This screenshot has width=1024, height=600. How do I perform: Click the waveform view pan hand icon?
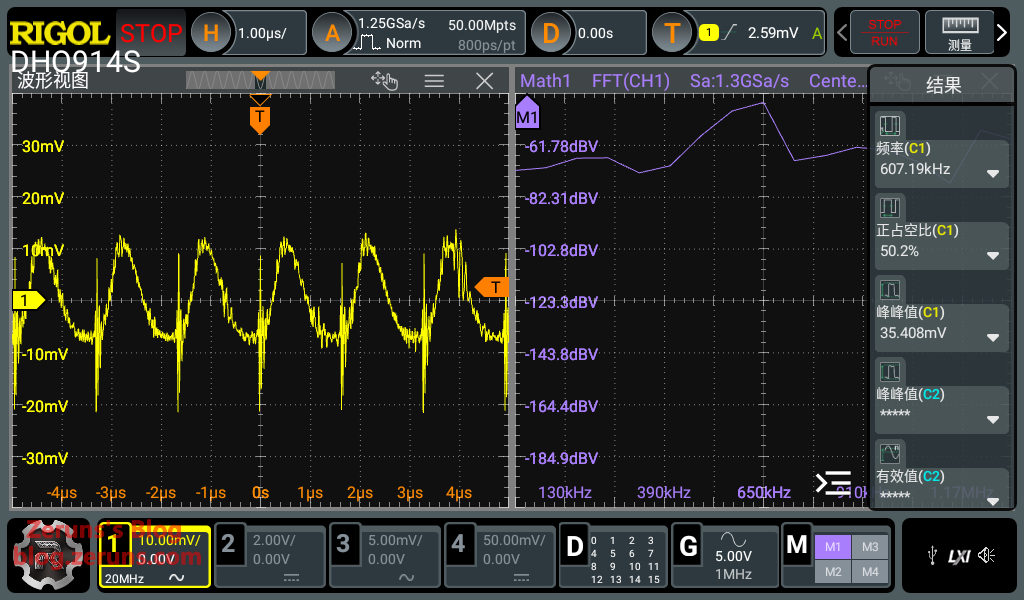coord(384,81)
